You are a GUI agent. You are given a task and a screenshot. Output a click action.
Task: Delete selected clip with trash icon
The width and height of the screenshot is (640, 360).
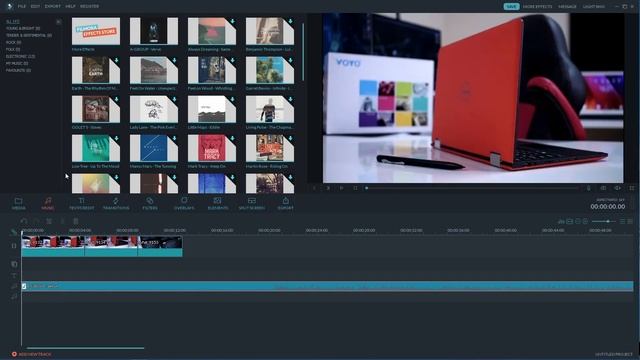(x=76, y=221)
